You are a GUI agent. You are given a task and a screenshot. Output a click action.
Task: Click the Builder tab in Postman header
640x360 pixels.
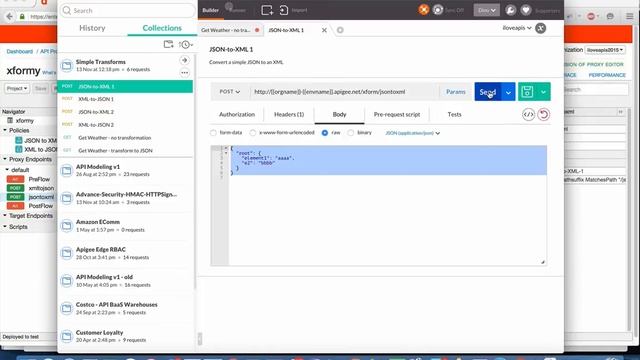pos(211,10)
